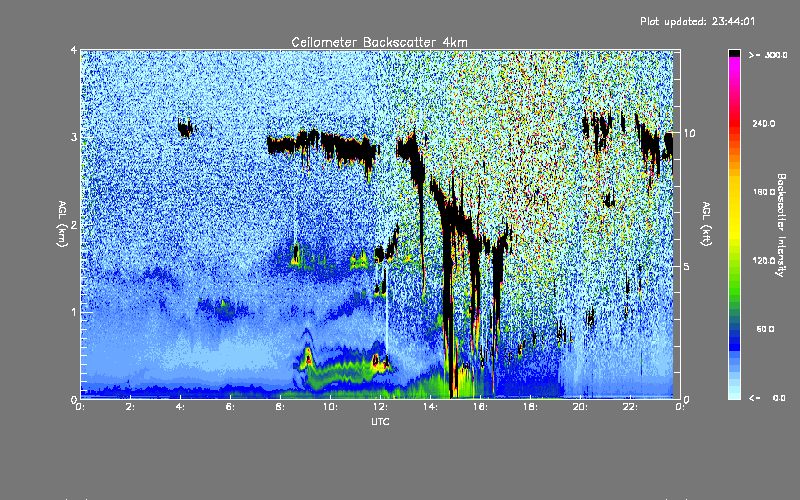Image resolution: width=800 pixels, height=500 pixels.
Task: Click the "4:" UTC tick label
Action: pyautogui.click(x=180, y=407)
